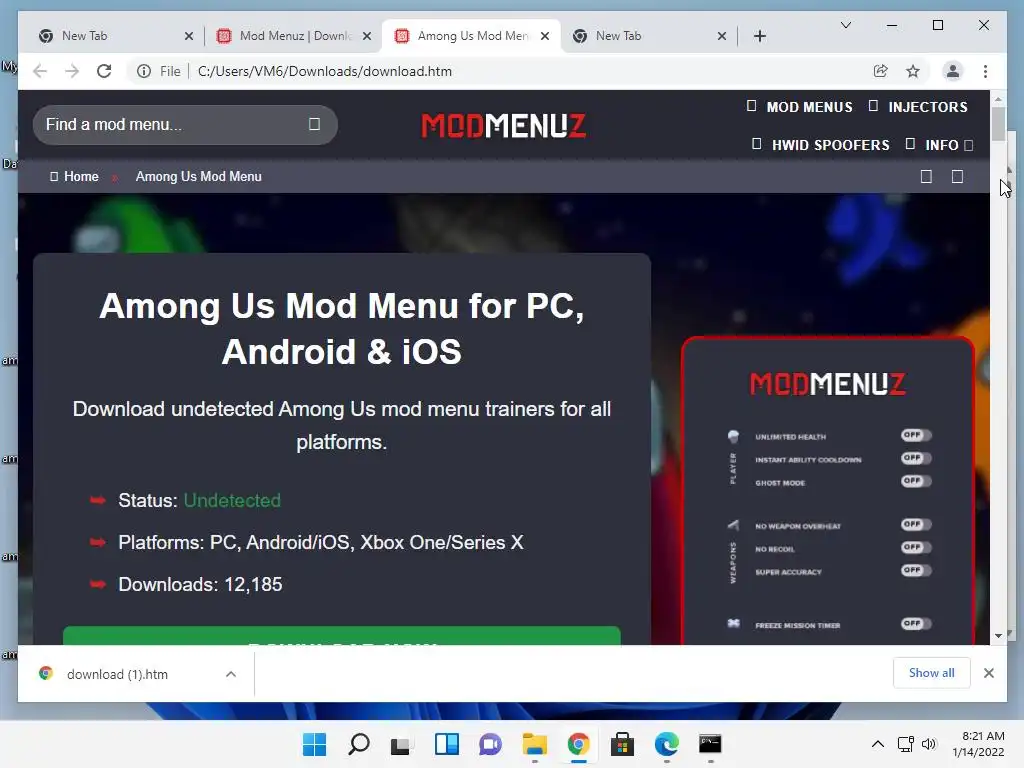The width and height of the screenshot is (1024, 768).
Task: Go back with the browser back arrow
Action: click(x=40, y=71)
